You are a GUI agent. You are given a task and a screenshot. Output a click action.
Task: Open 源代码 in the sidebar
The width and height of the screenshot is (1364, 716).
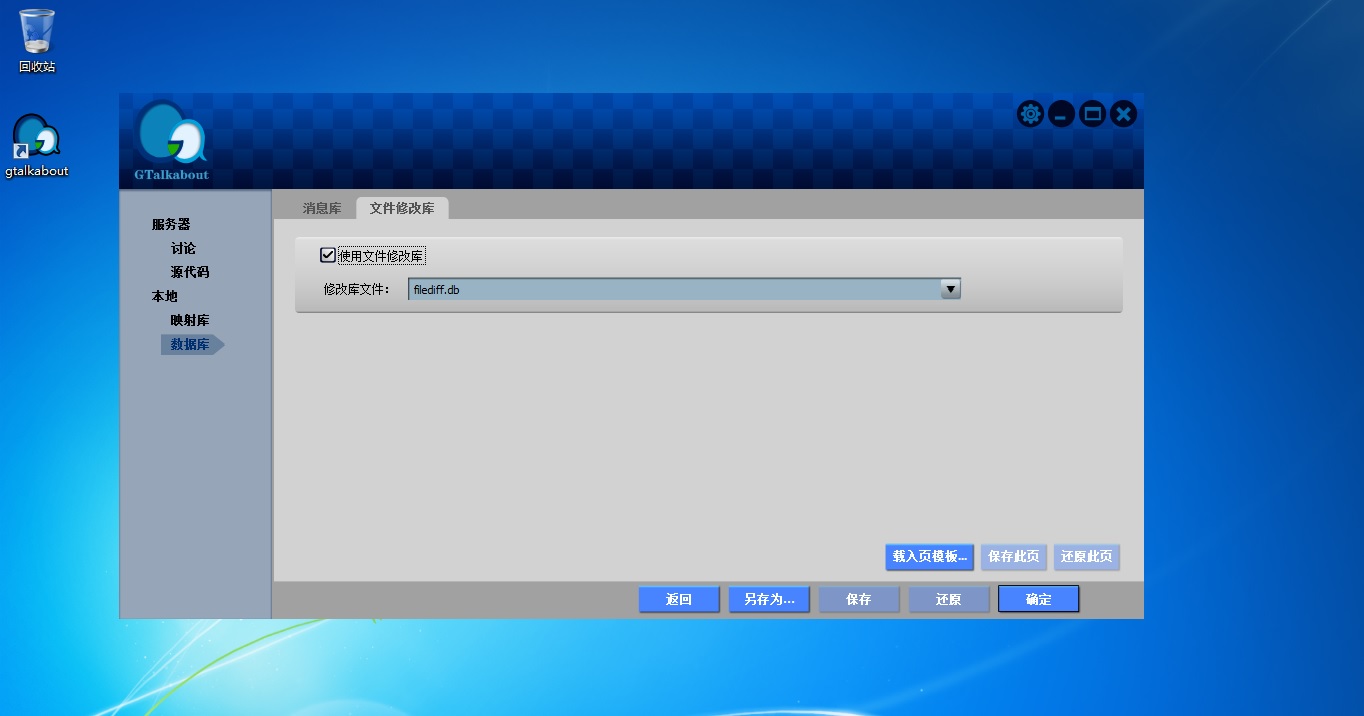[x=190, y=272]
